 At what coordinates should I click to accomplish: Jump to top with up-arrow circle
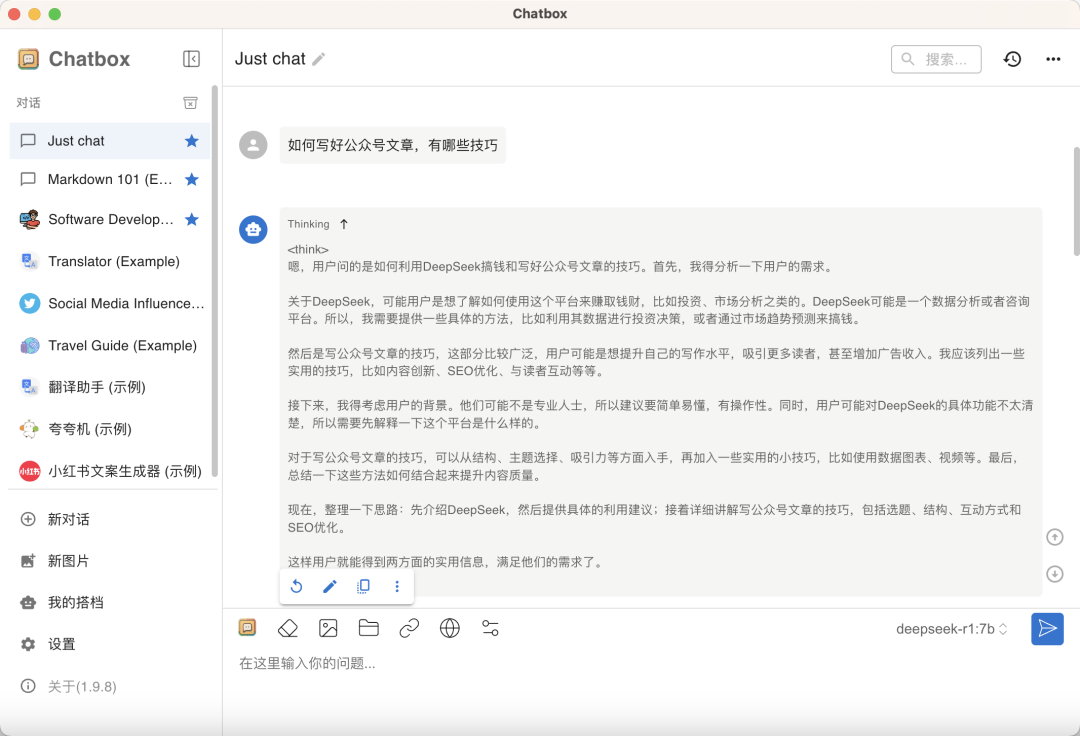coord(1055,537)
